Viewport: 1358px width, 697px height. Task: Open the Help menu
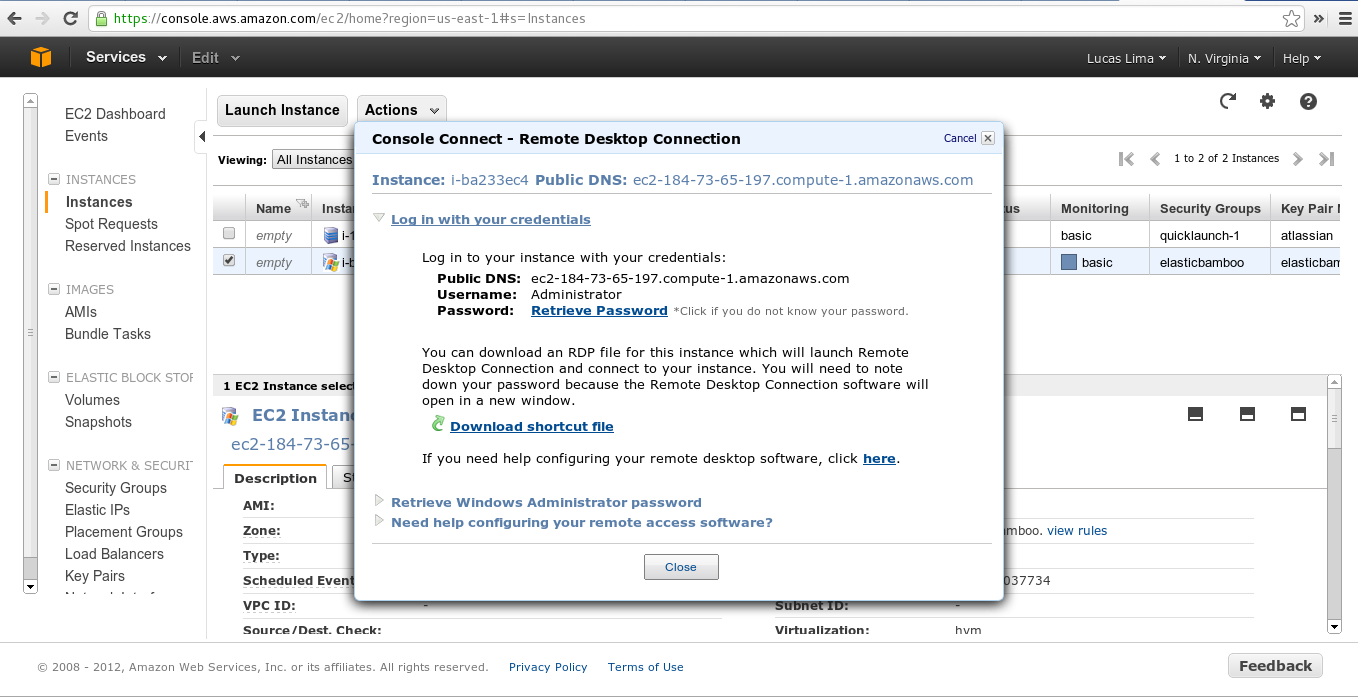[x=1302, y=58]
